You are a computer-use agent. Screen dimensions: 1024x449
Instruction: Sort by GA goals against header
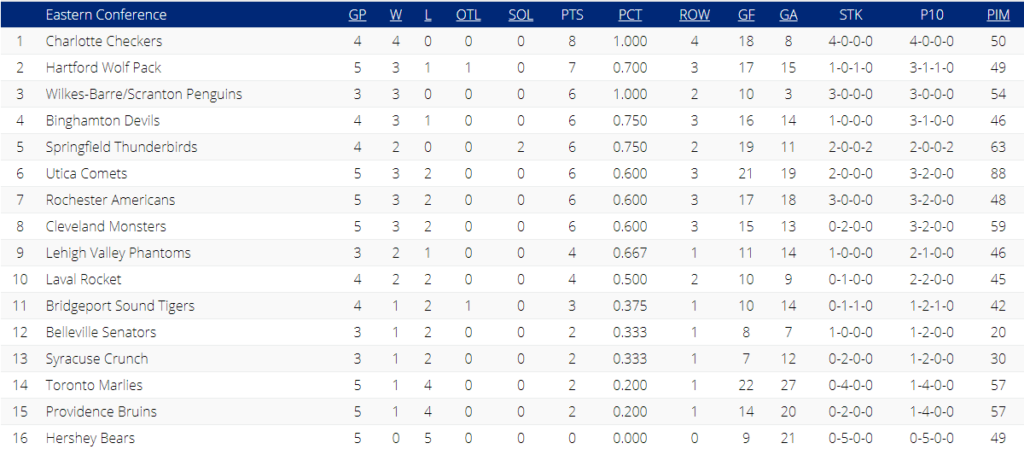pos(788,15)
